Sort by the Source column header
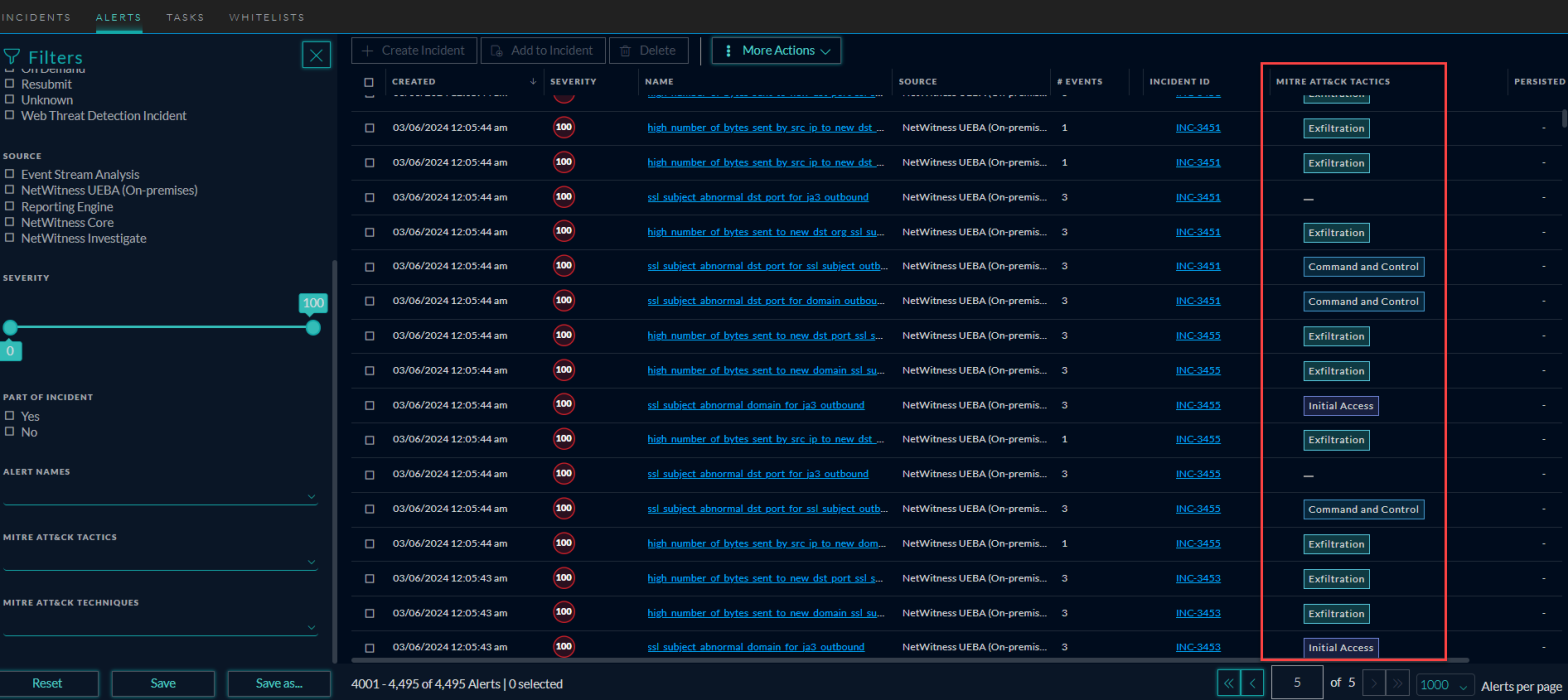 [x=917, y=82]
